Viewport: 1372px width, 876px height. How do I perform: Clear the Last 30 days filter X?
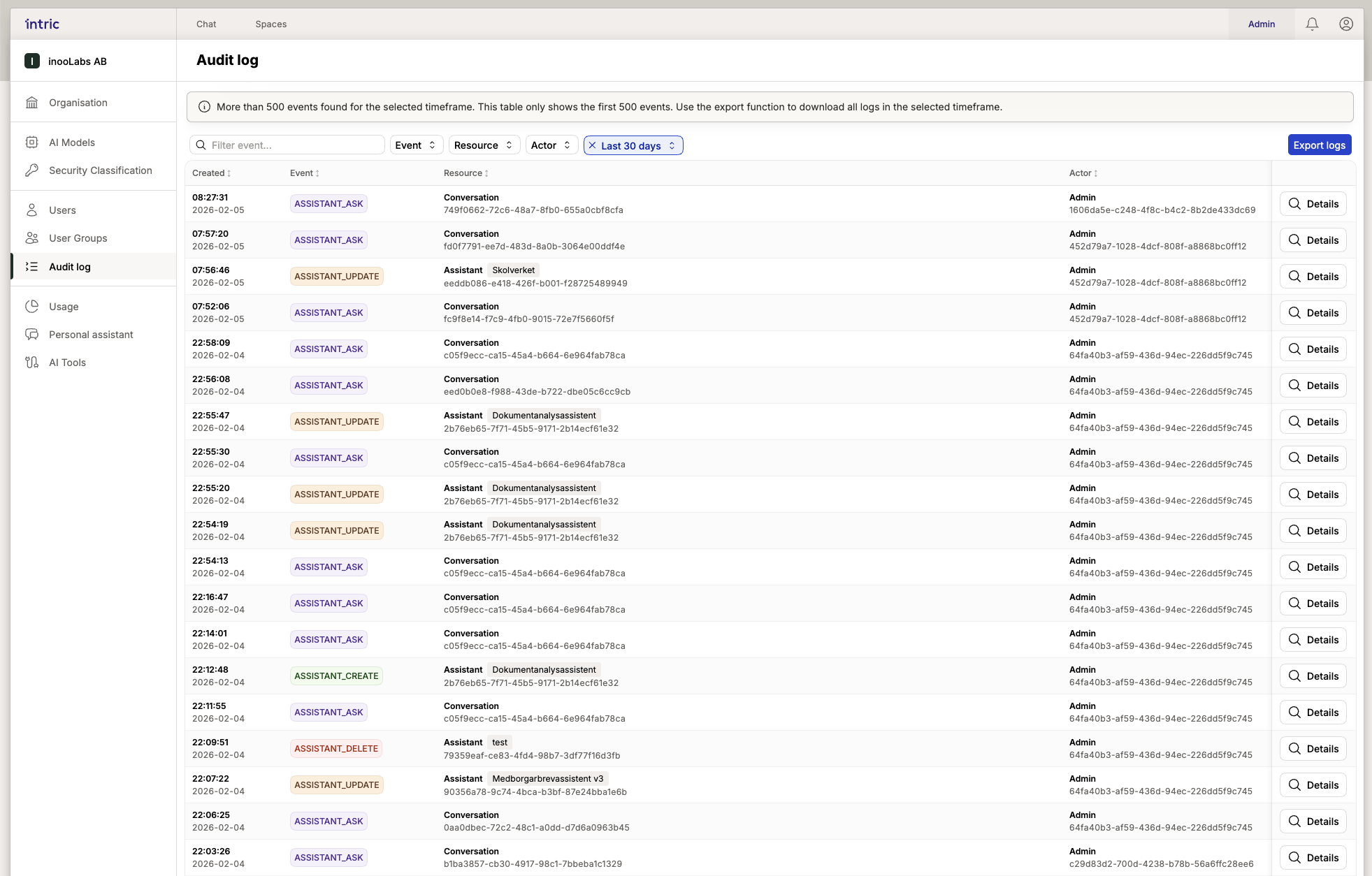[593, 145]
